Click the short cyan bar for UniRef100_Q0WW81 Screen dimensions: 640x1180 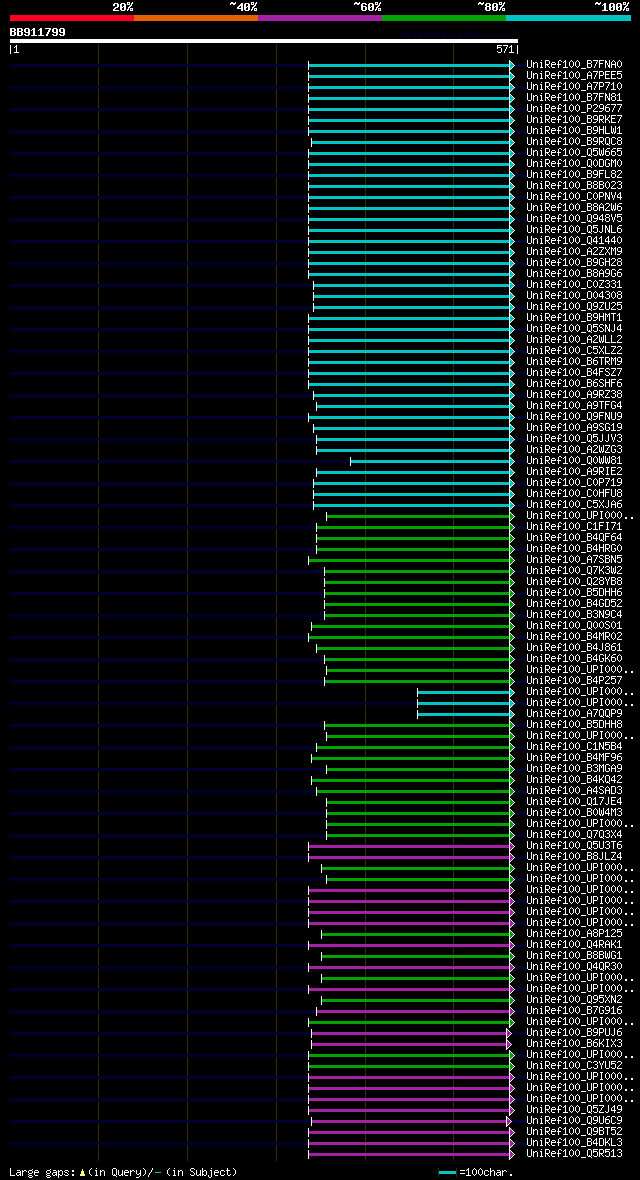coord(432,461)
